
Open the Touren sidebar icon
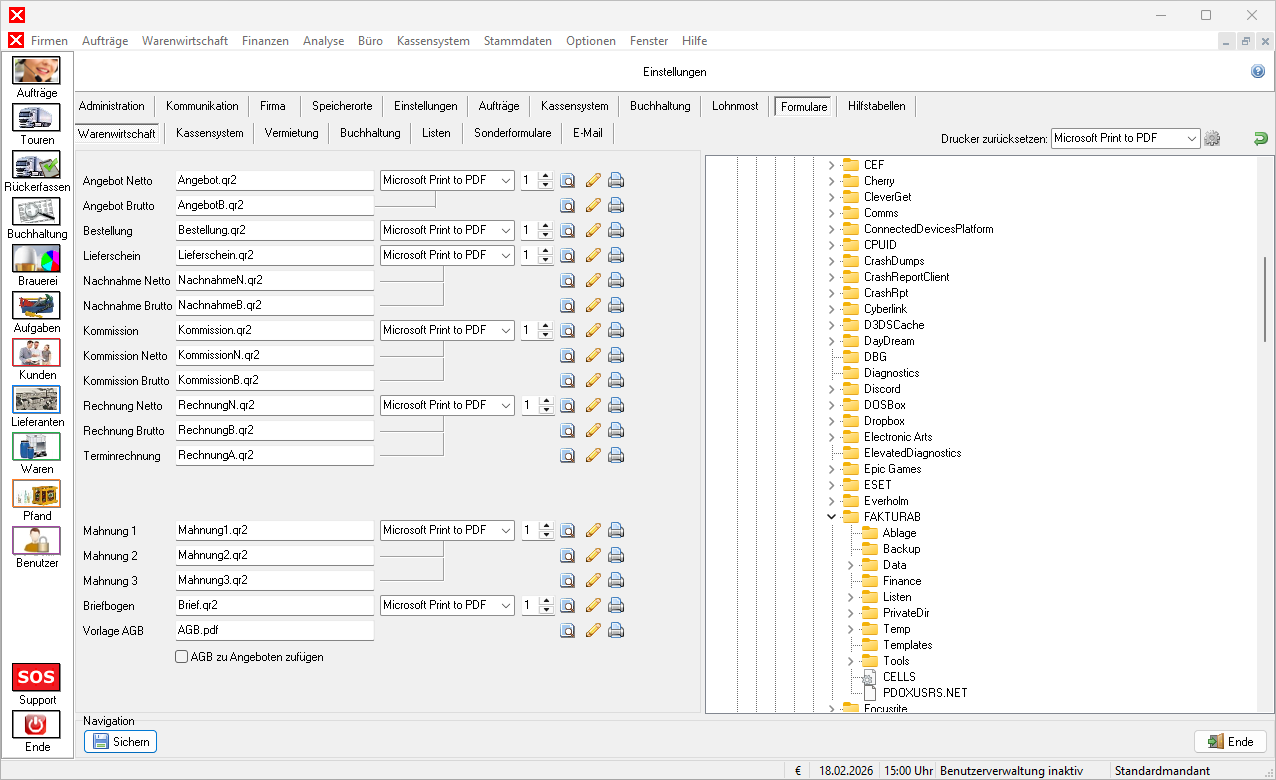pyautogui.click(x=36, y=118)
